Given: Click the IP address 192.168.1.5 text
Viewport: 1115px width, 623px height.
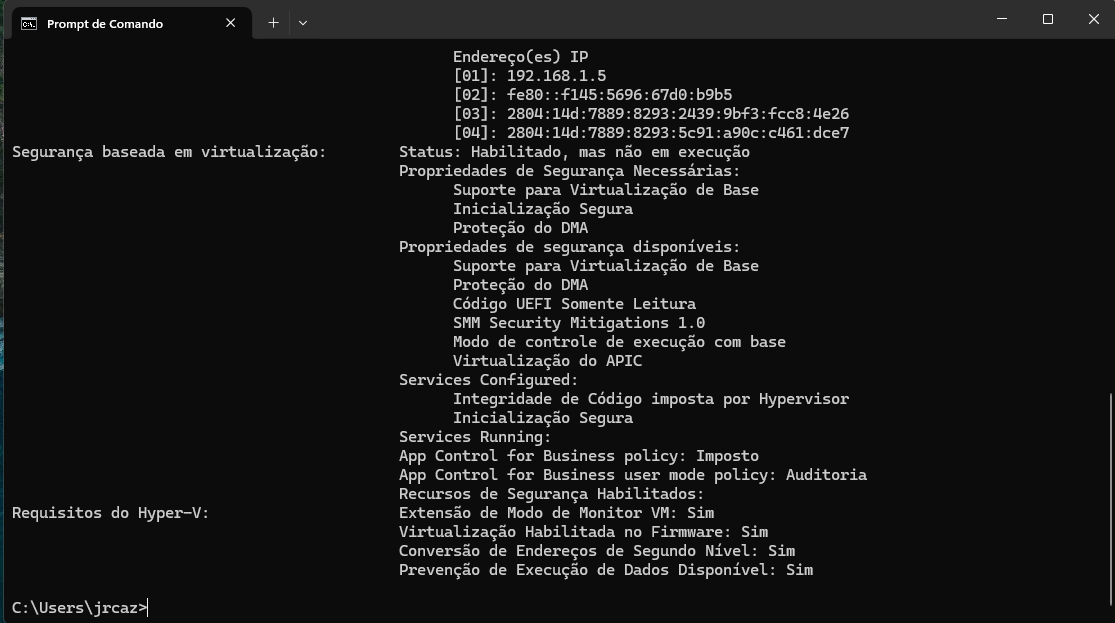Looking at the screenshot, I should pos(556,75).
